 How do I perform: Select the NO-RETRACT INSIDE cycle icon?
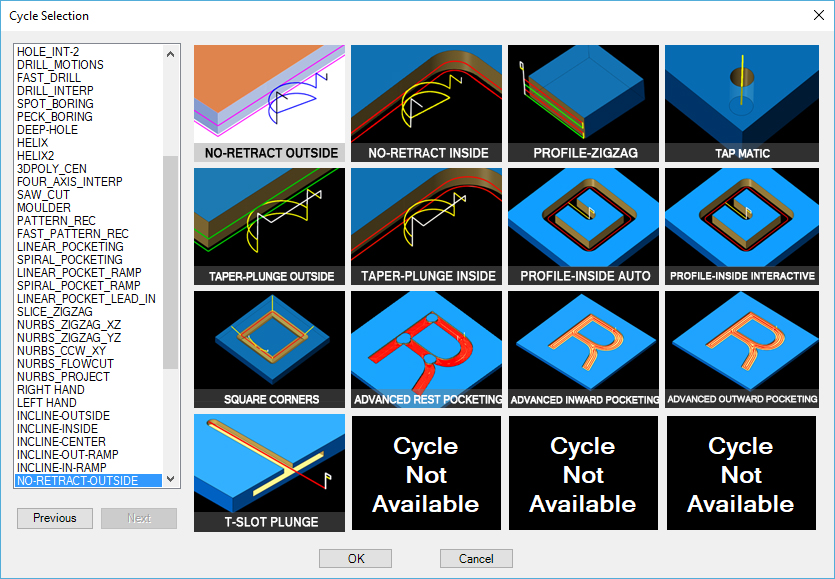pyautogui.click(x=426, y=95)
